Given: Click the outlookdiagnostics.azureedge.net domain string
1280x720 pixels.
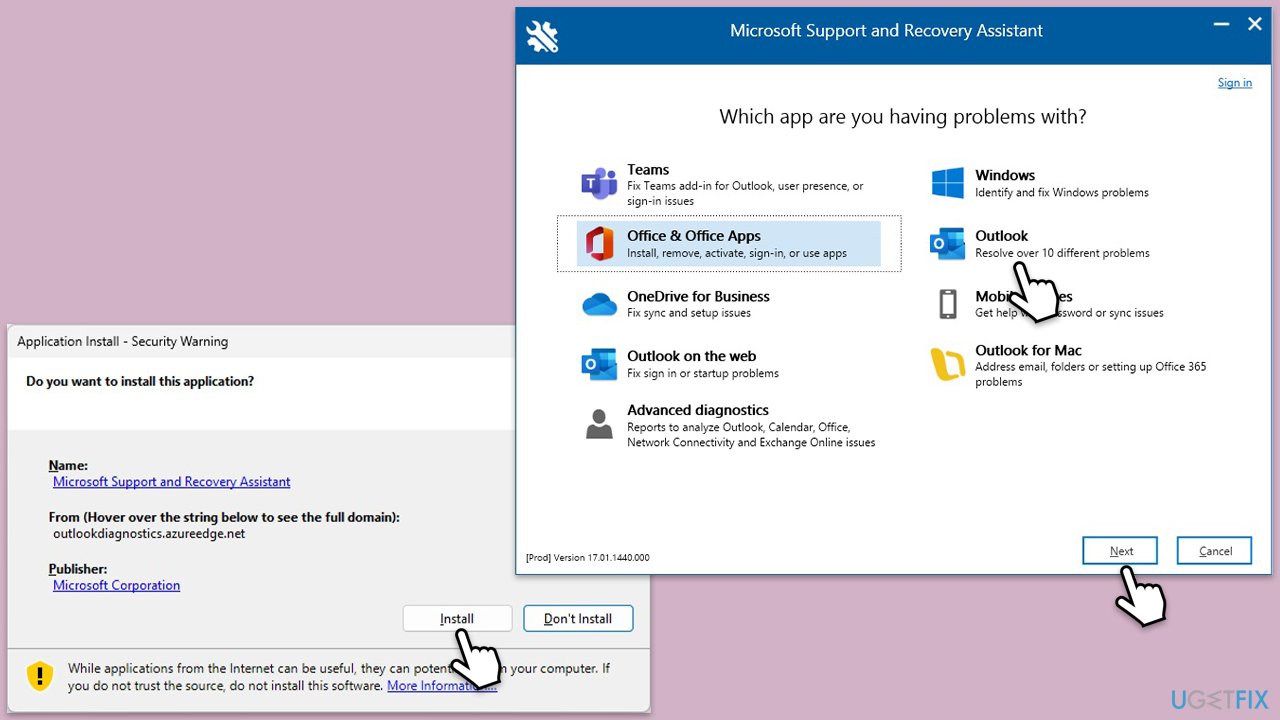Looking at the screenshot, I should (x=149, y=534).
